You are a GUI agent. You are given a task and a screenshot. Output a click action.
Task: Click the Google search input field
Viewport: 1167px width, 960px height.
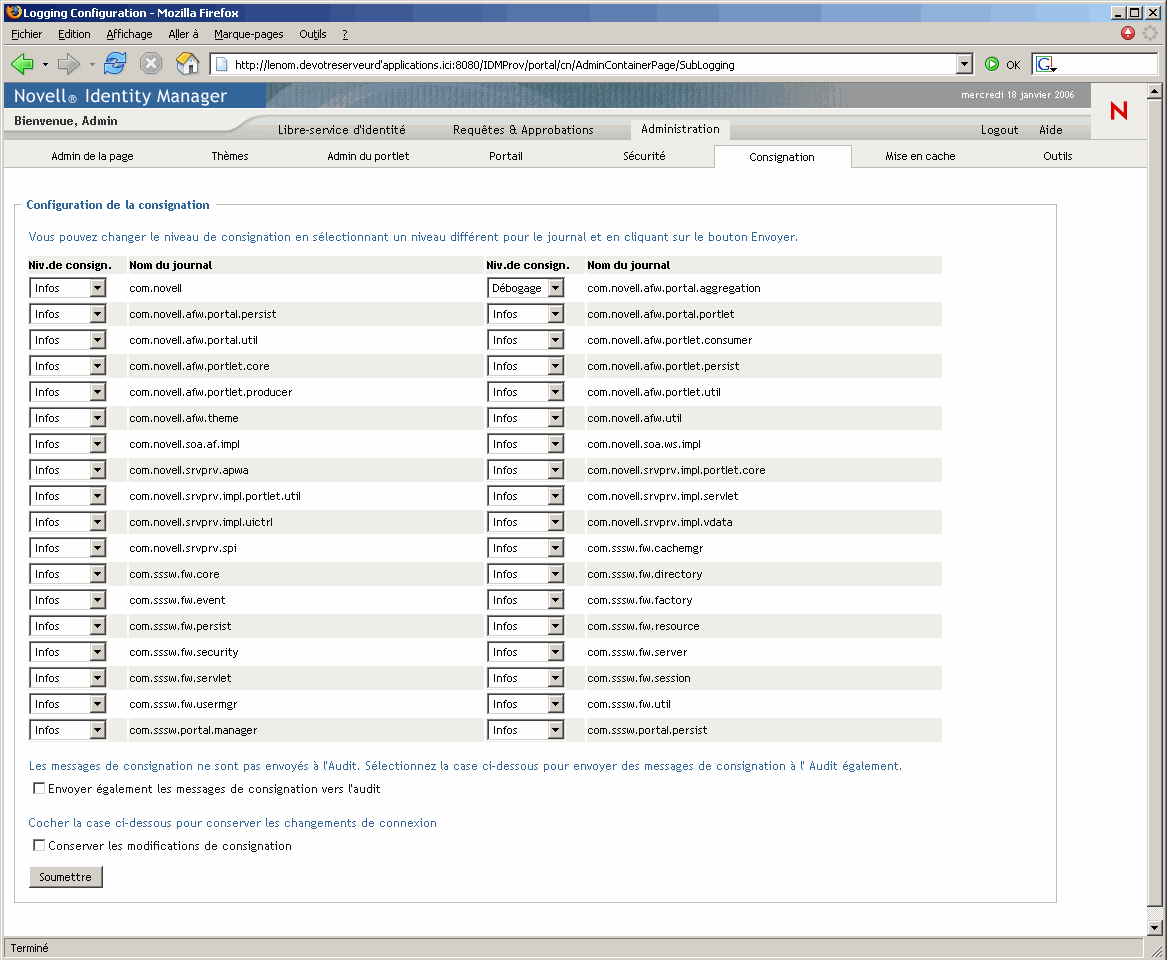(x=1107, y=65)
